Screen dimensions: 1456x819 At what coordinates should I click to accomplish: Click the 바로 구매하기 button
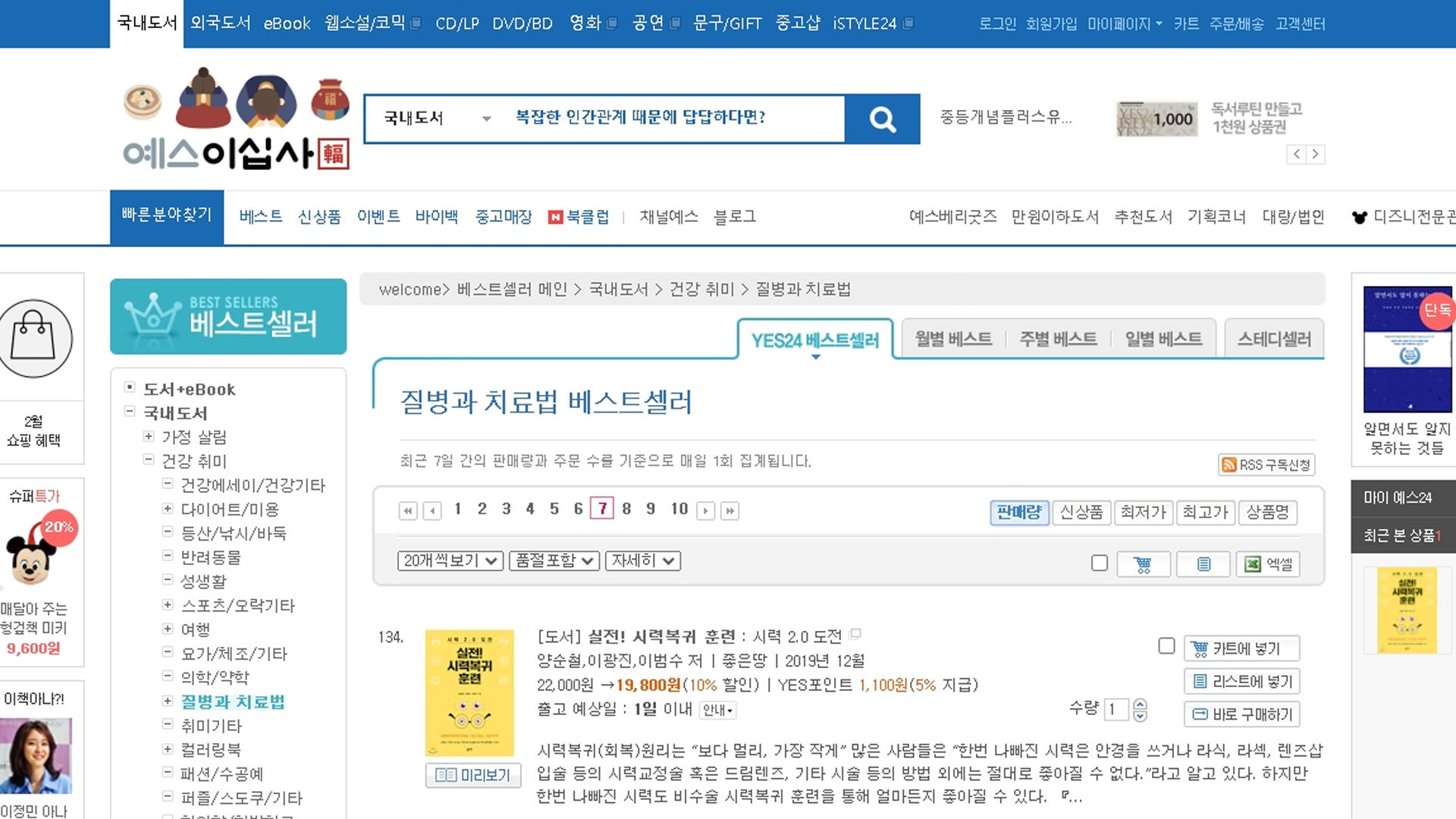(1242, 714)
